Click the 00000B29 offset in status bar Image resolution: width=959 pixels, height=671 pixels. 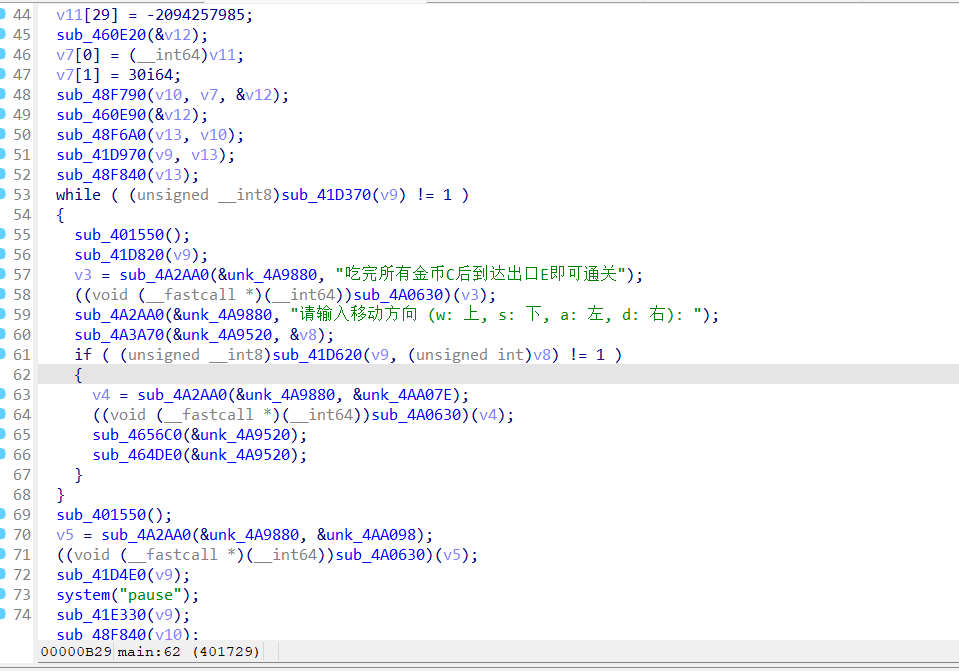pos(76,651)
